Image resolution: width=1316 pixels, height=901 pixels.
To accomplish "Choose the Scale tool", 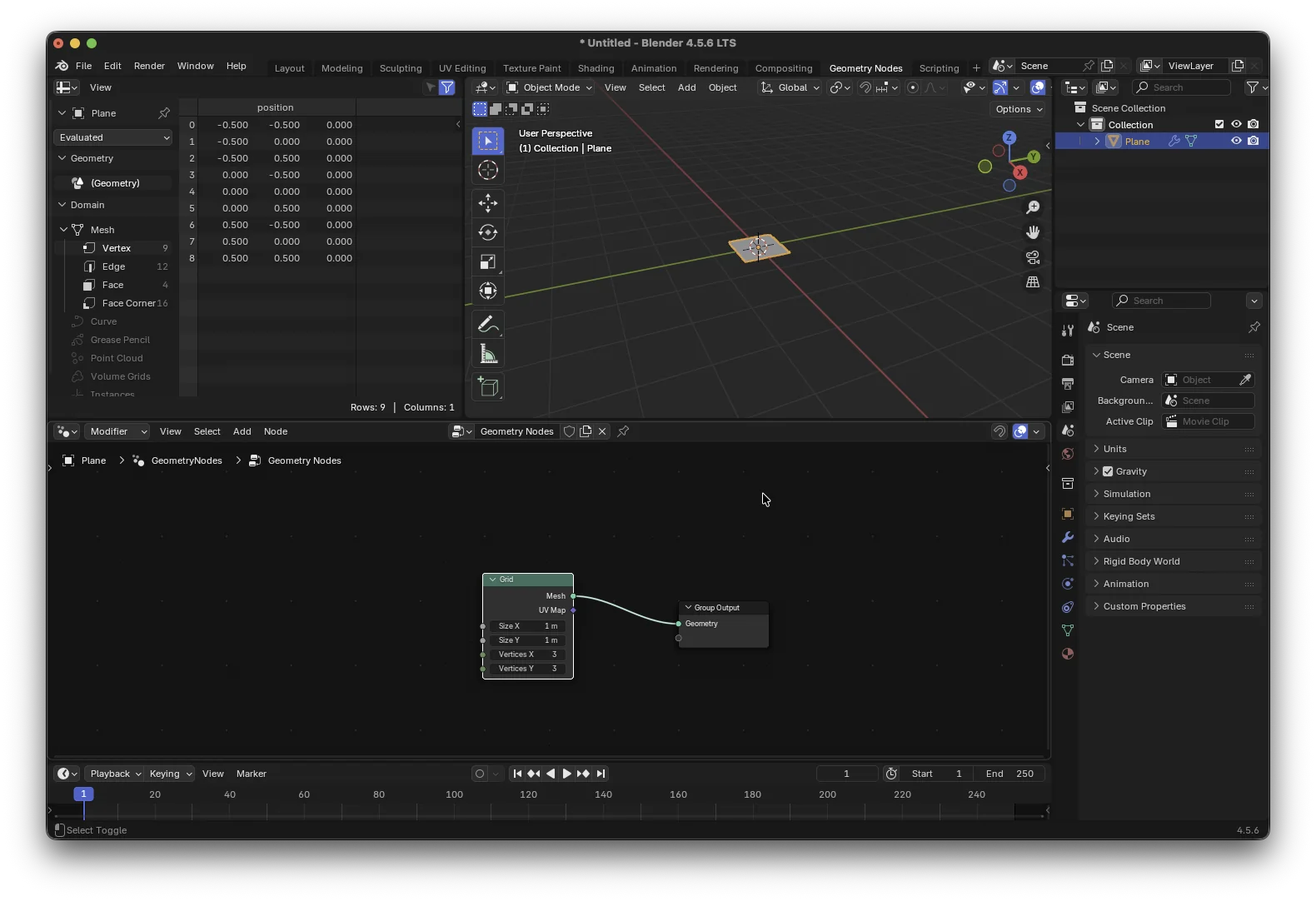I will coord(488,262).
